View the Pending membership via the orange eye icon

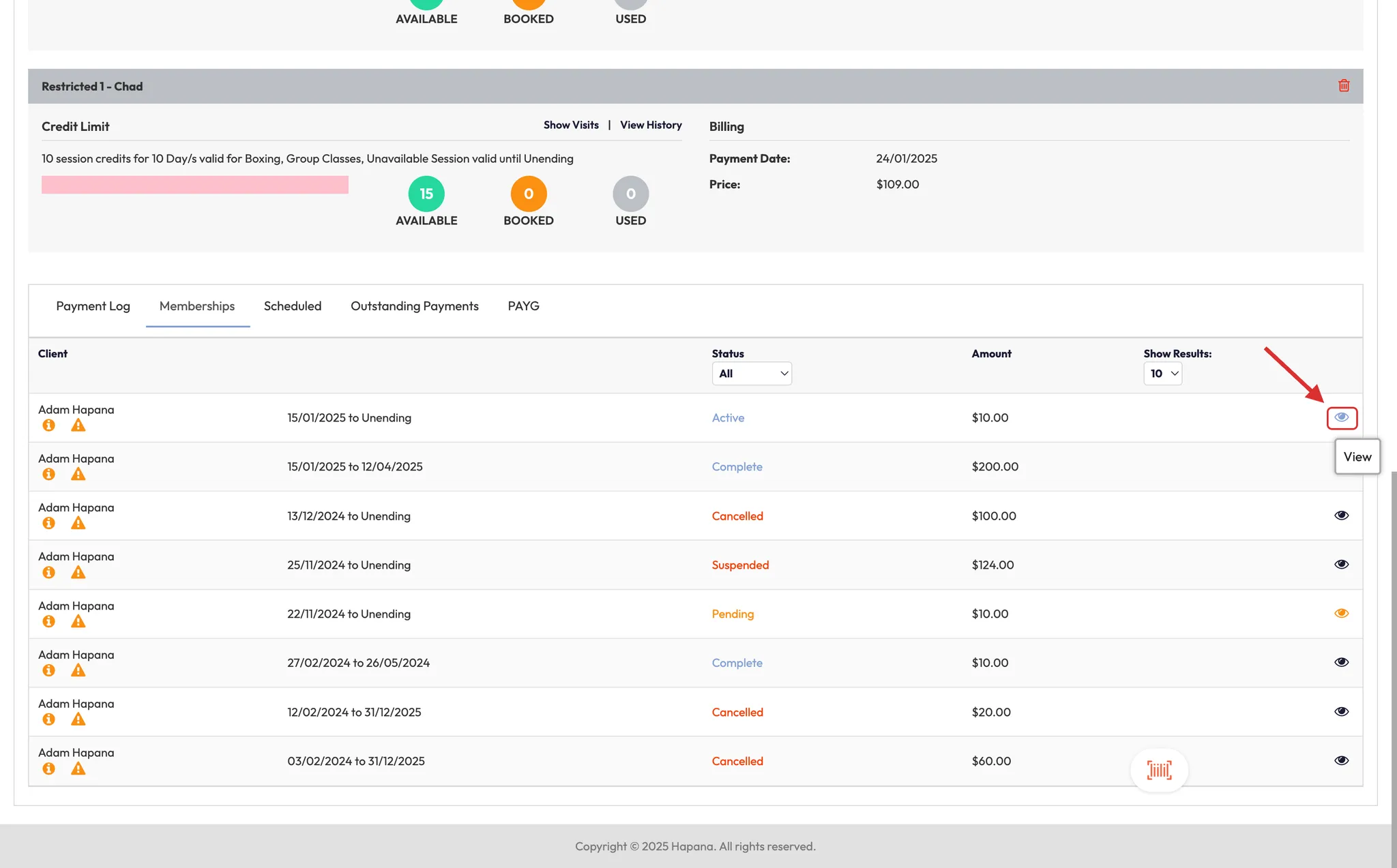pos(1341,614)
